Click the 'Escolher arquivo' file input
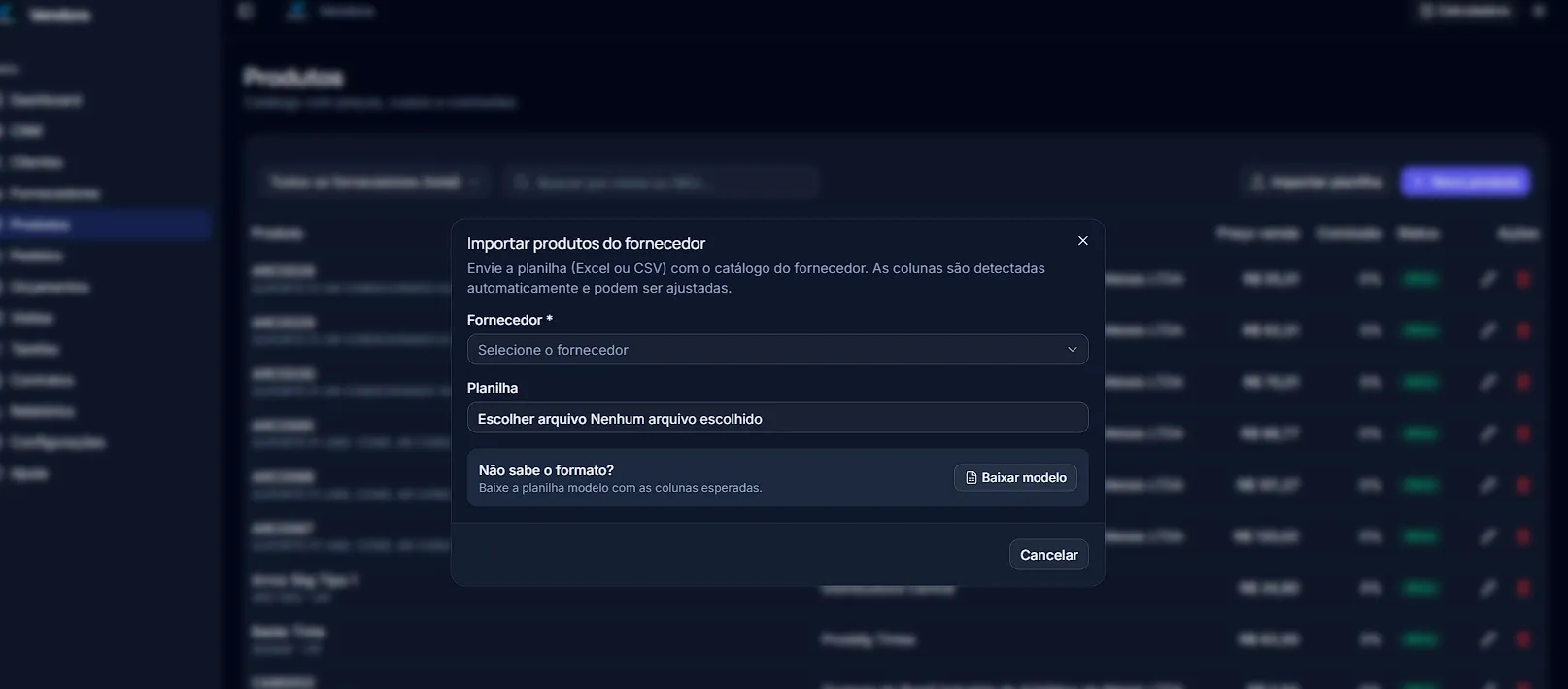This screenshot has height=689, width=1568. pyautogui.click(x=777, y=418)
